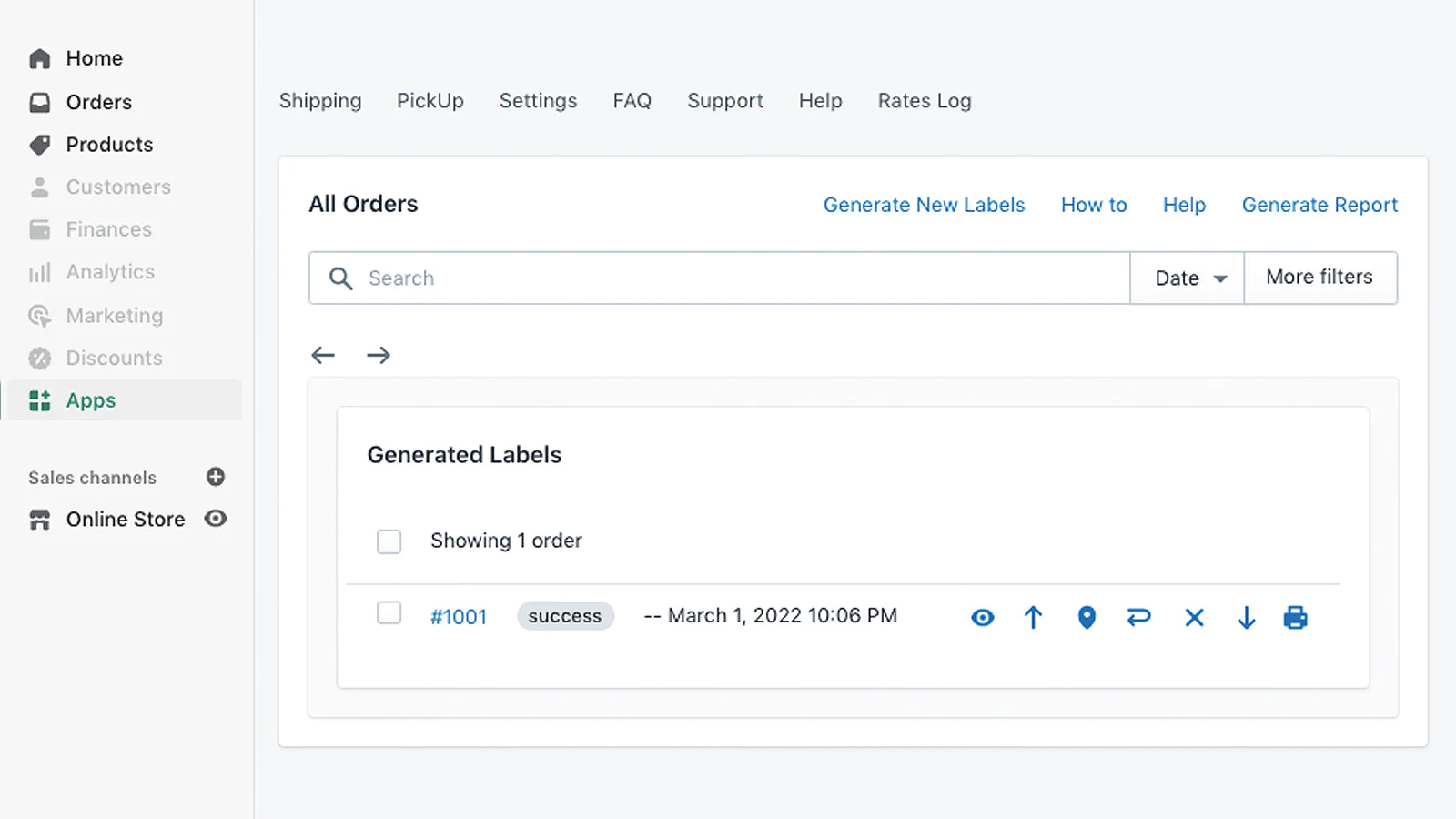This screenshot has height=819, width=1456.
Task: Open the Settings tab
Action: point(538,101)
